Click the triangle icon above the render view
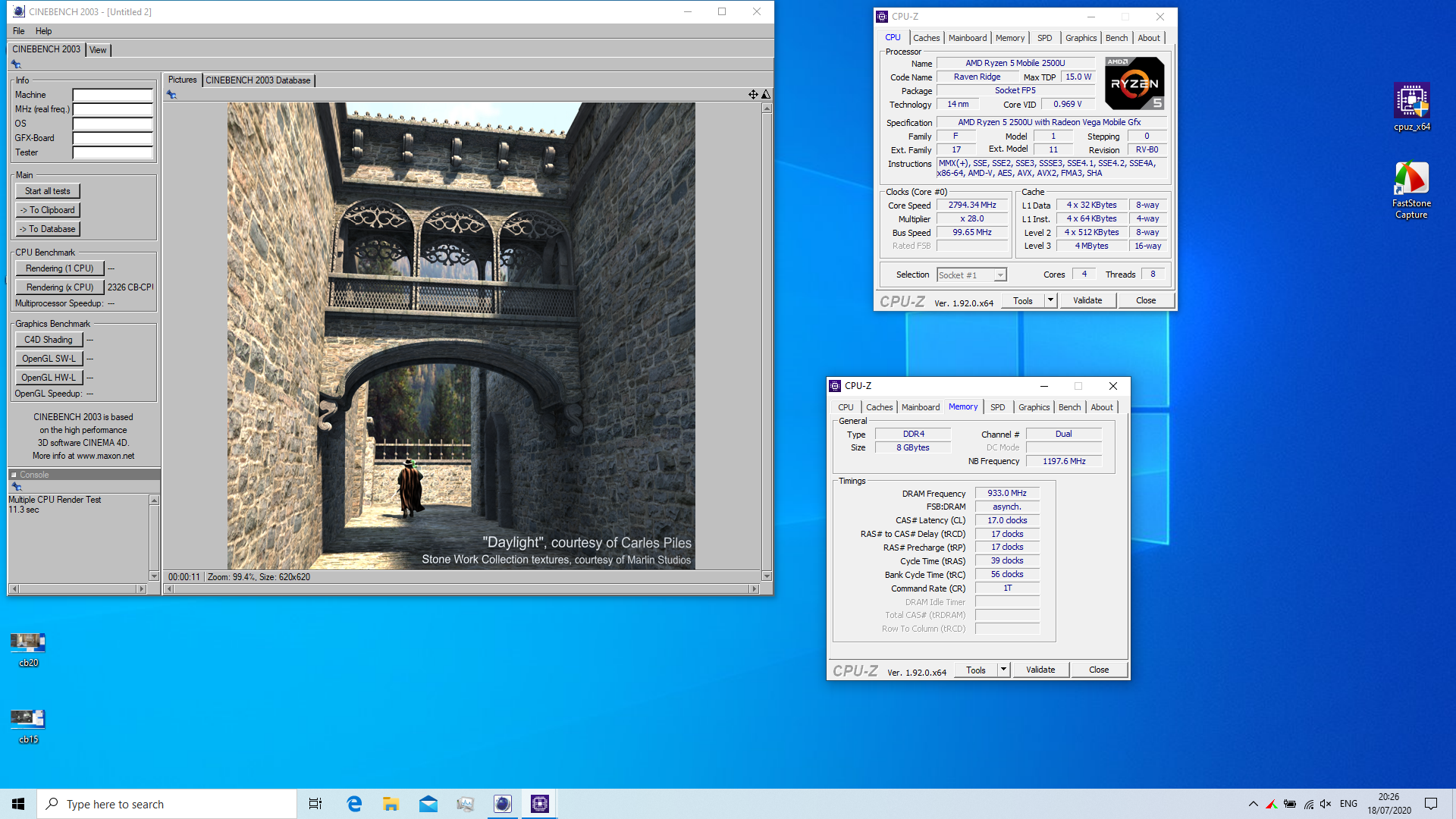 click(766, 95)
